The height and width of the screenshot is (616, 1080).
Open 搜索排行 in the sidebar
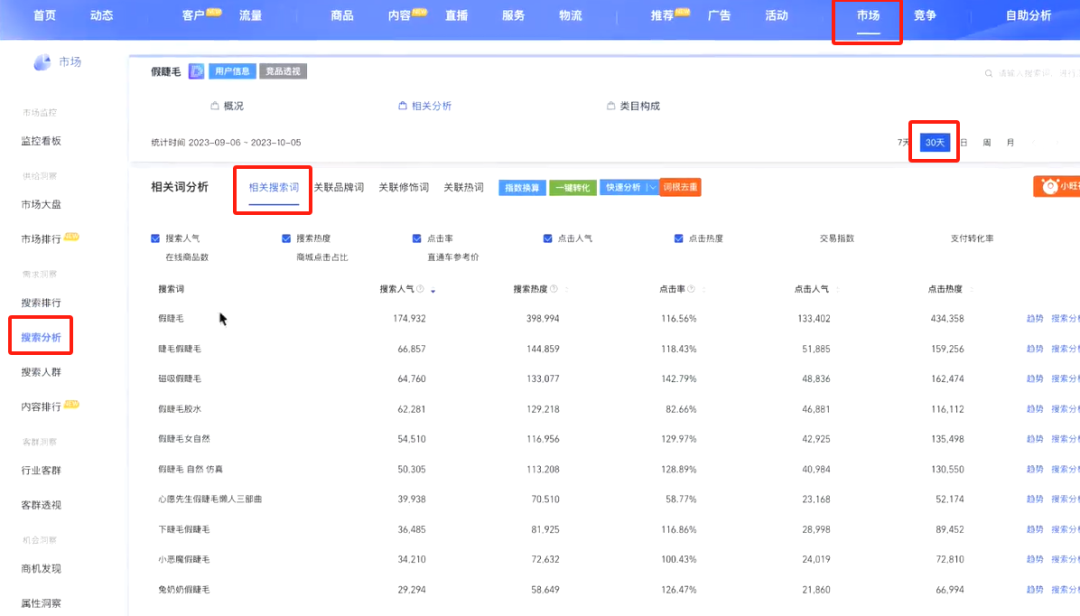[41, 303]
